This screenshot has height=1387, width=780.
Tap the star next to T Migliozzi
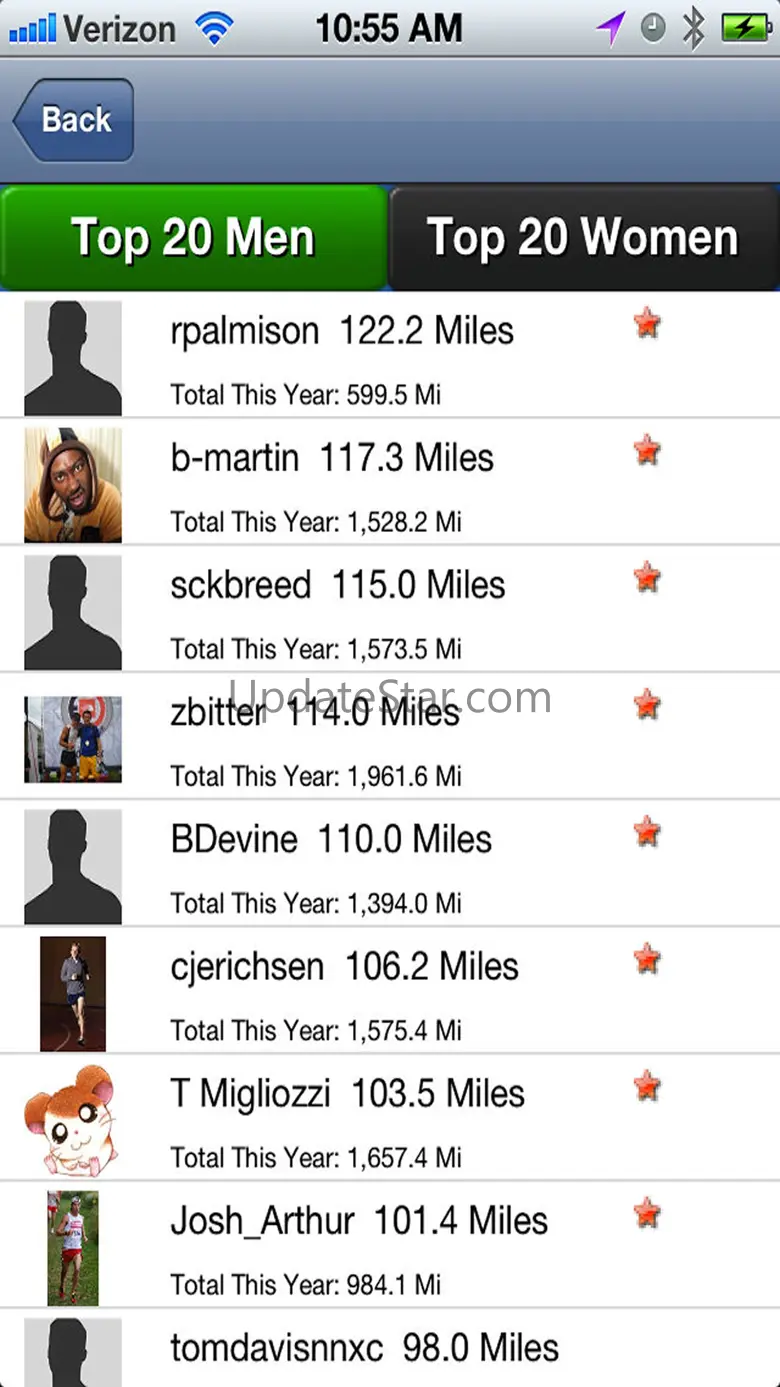647,1087
